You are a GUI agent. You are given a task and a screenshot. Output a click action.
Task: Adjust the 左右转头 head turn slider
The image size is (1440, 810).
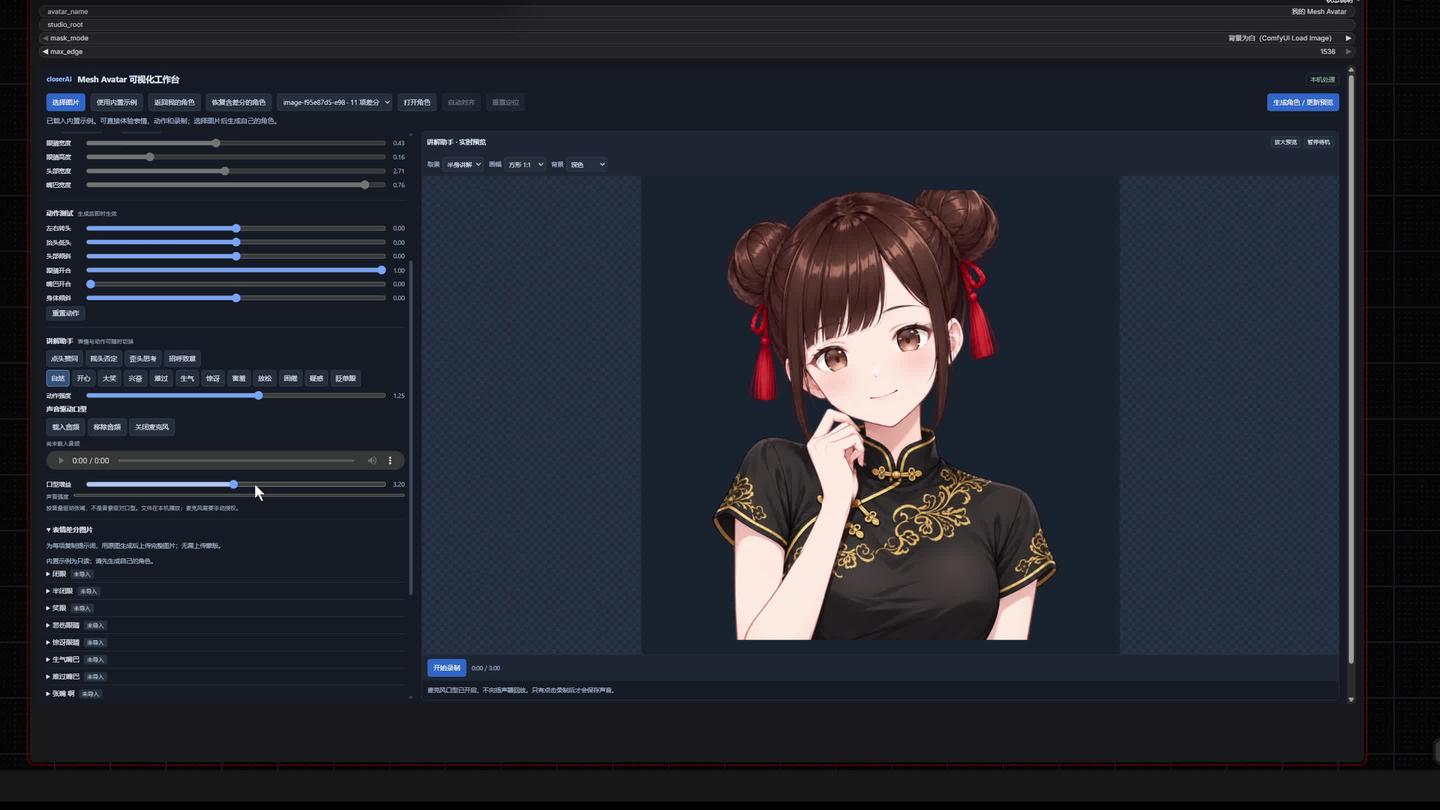coord(236,229)
